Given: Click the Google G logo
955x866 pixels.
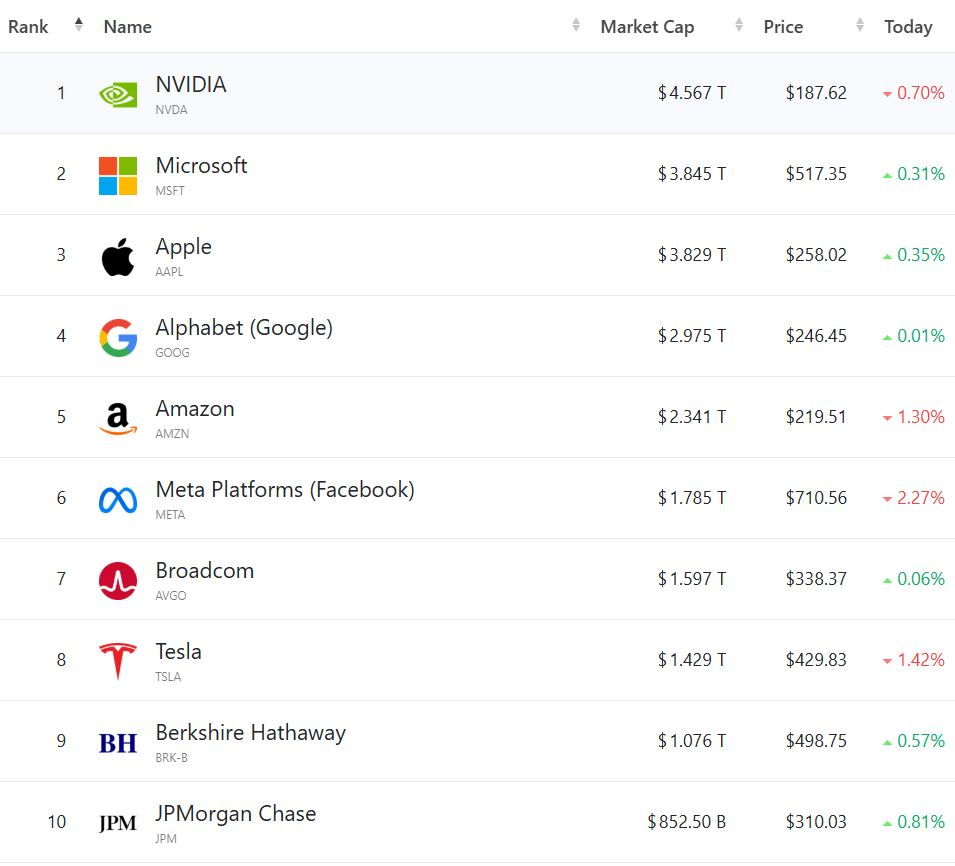Looking at the screenshot, I should (x=118, y=338).
